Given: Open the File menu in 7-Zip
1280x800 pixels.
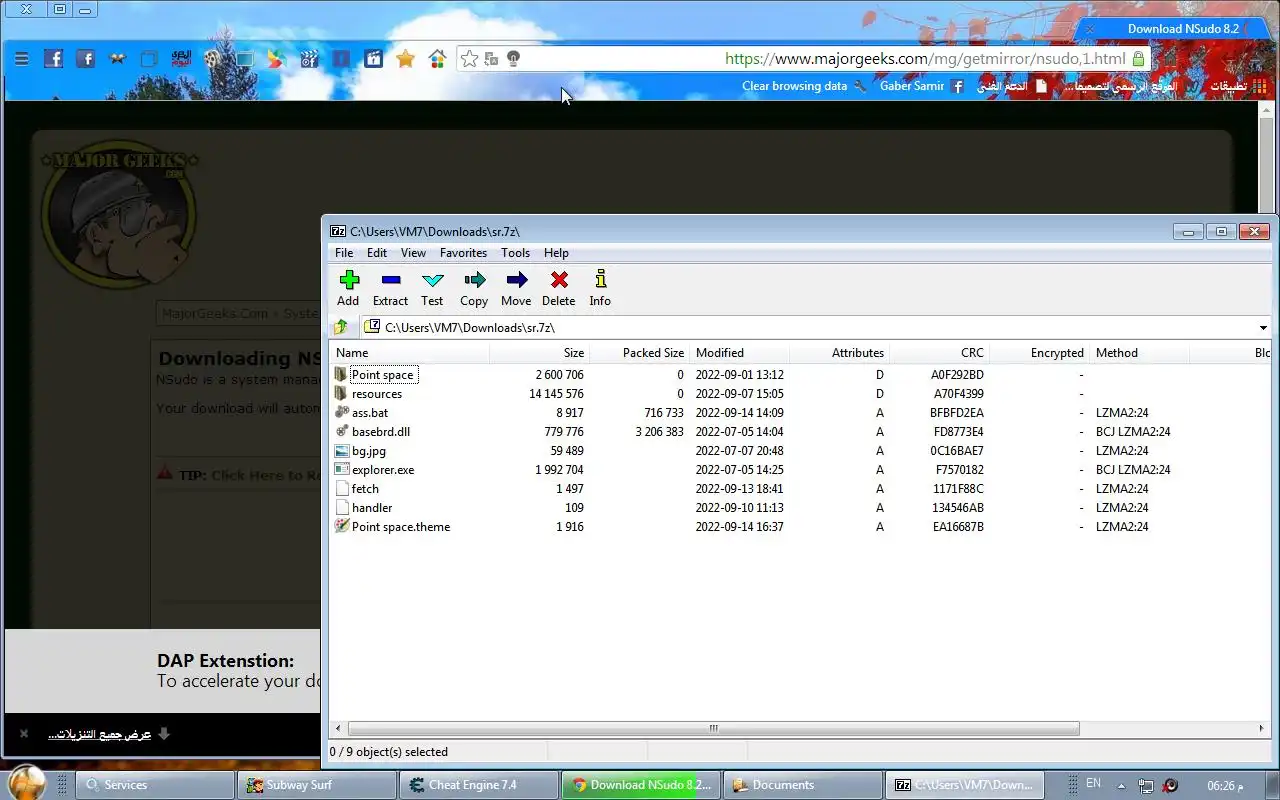Looking at the screenshot, I should [344, 253].
